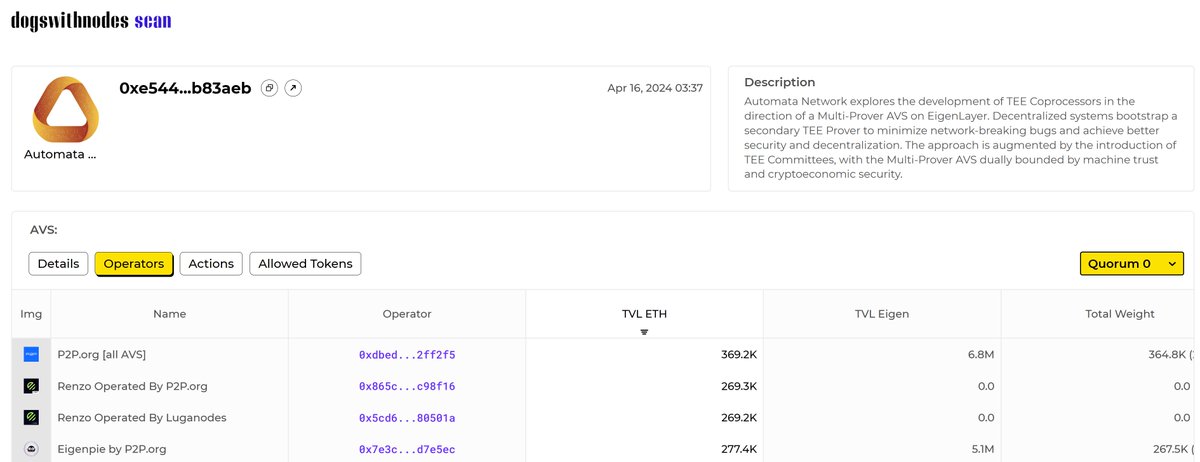Sort by the TVL ETH column header

click(x=644, y=314)
